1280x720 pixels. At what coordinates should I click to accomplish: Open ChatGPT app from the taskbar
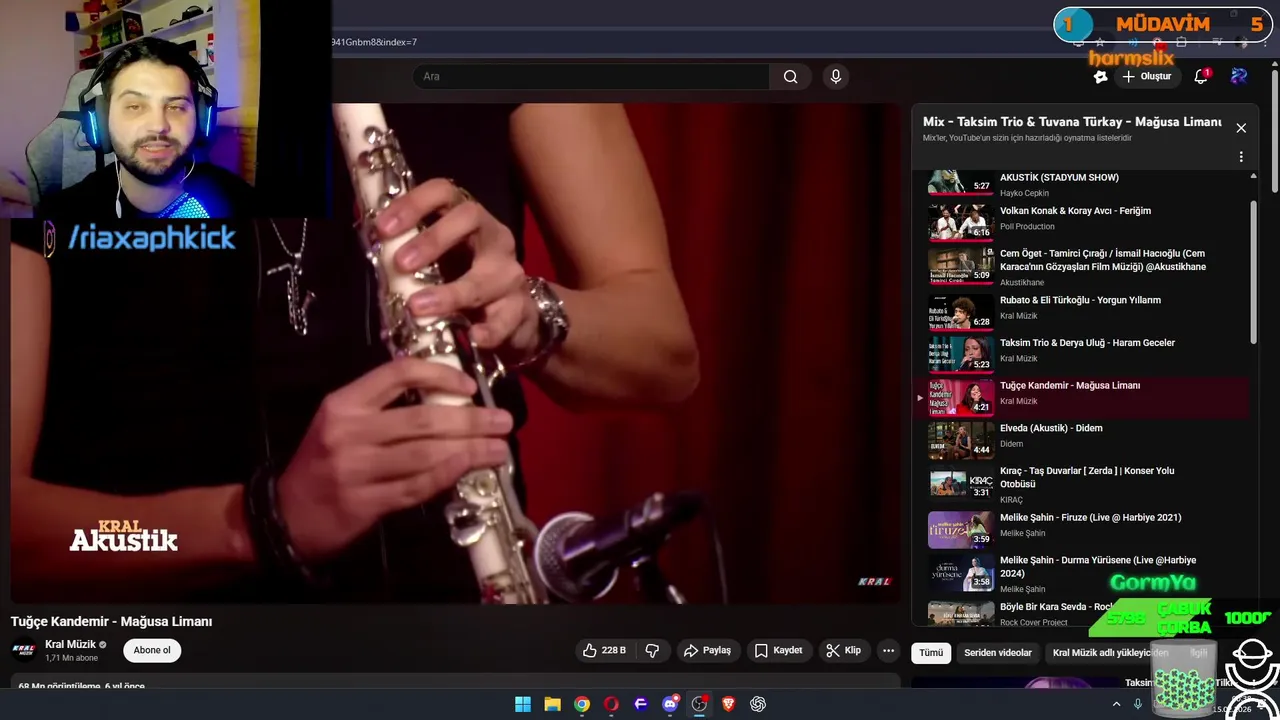pos(758,704)
